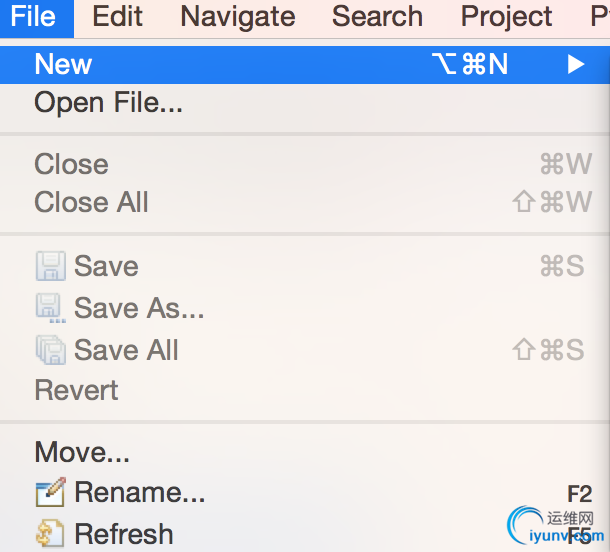The height and width of the screenshot is (552, 610).
Task: Open the Project menu
Action: tap(506, 17)
